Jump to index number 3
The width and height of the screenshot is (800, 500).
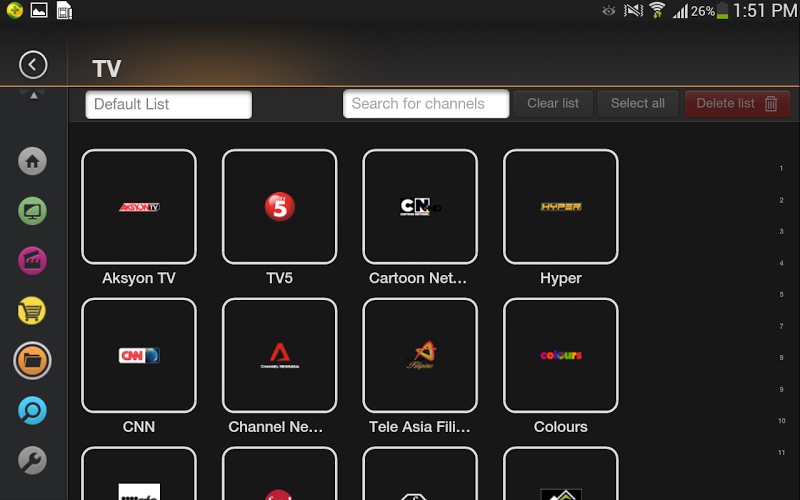[x=781, y=232]
